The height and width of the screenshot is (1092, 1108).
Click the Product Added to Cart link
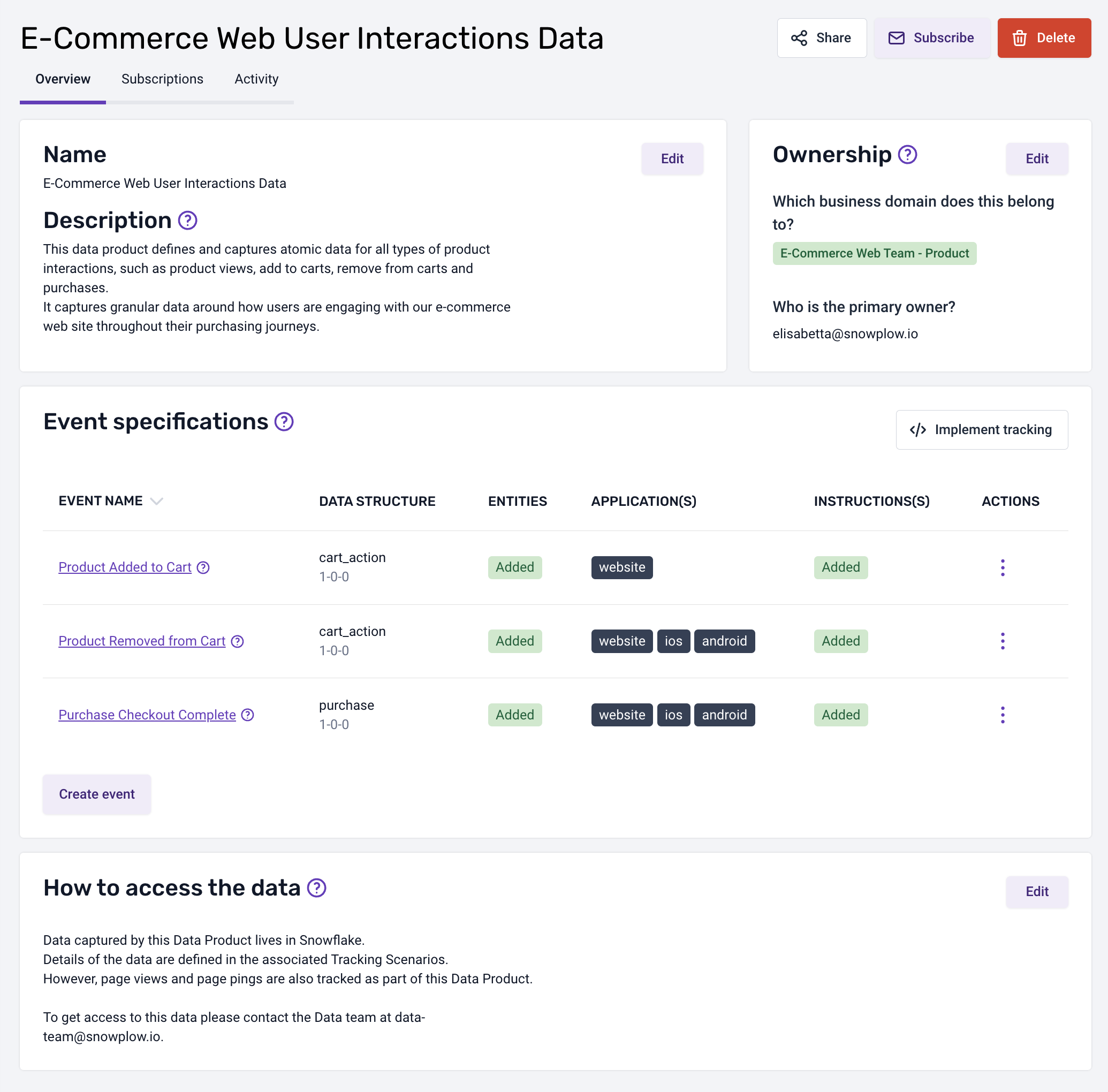pyautogui.click(x=125, y=567)
